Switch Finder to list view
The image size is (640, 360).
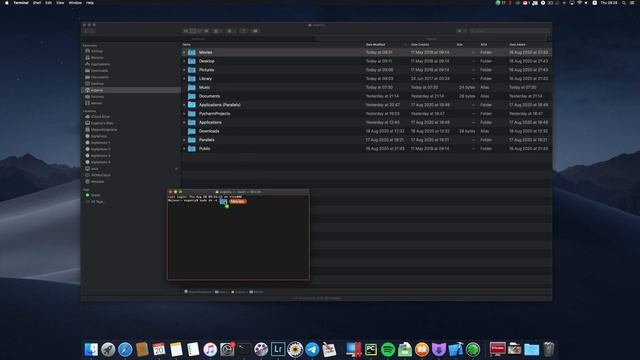tap(193, 31)
